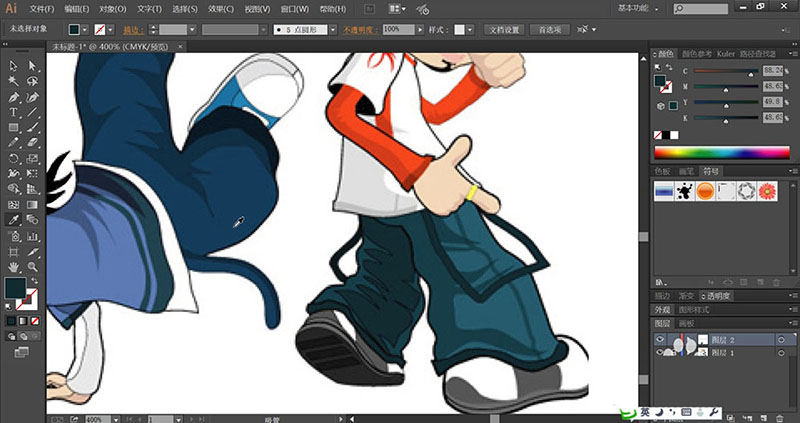Click the target circle of 图层 2
Viewport: 800px width, 423px height.
[x=781, y=339]
